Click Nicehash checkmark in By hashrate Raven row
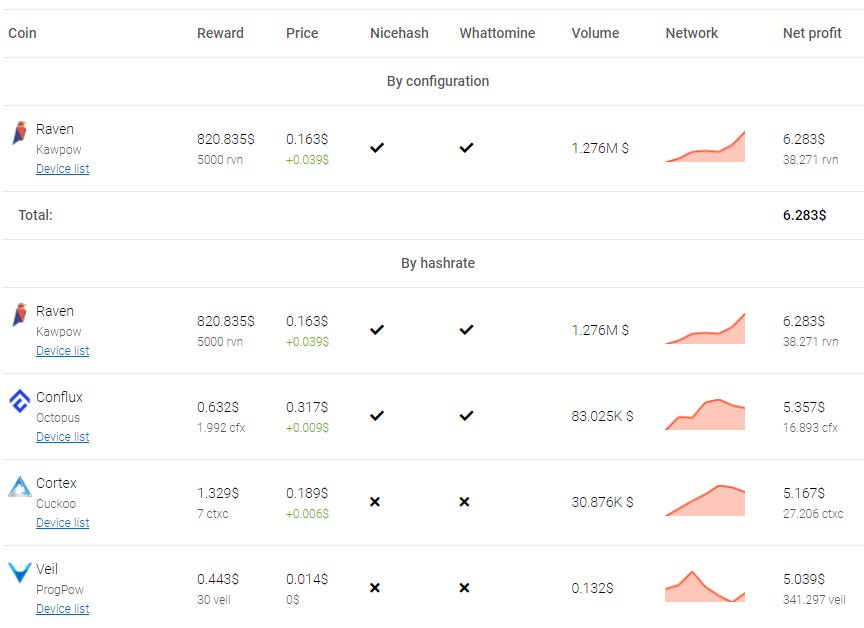 [377, 329]
